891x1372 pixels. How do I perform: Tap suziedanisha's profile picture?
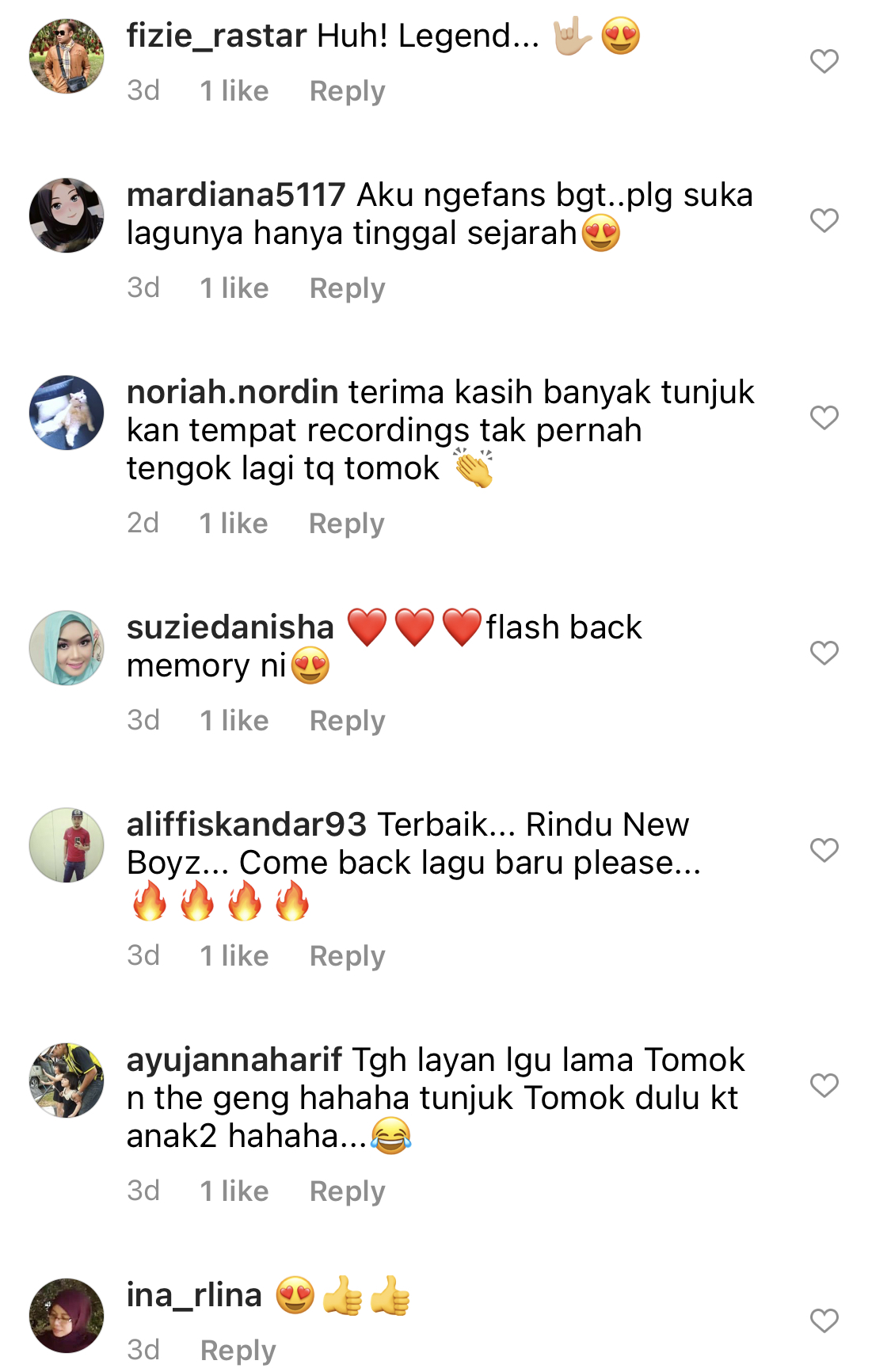[67, 648]
